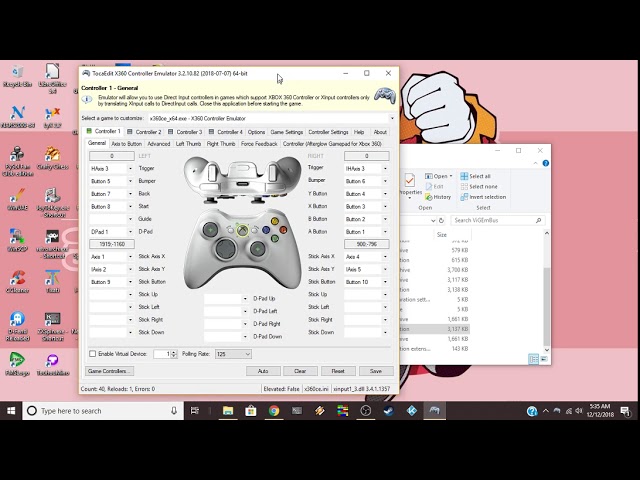The height and width of the screenshot is (480, 640).
Task: Open the Recycle Bin desktop icon
Action: pyautogui.click(x=17, y=74)
